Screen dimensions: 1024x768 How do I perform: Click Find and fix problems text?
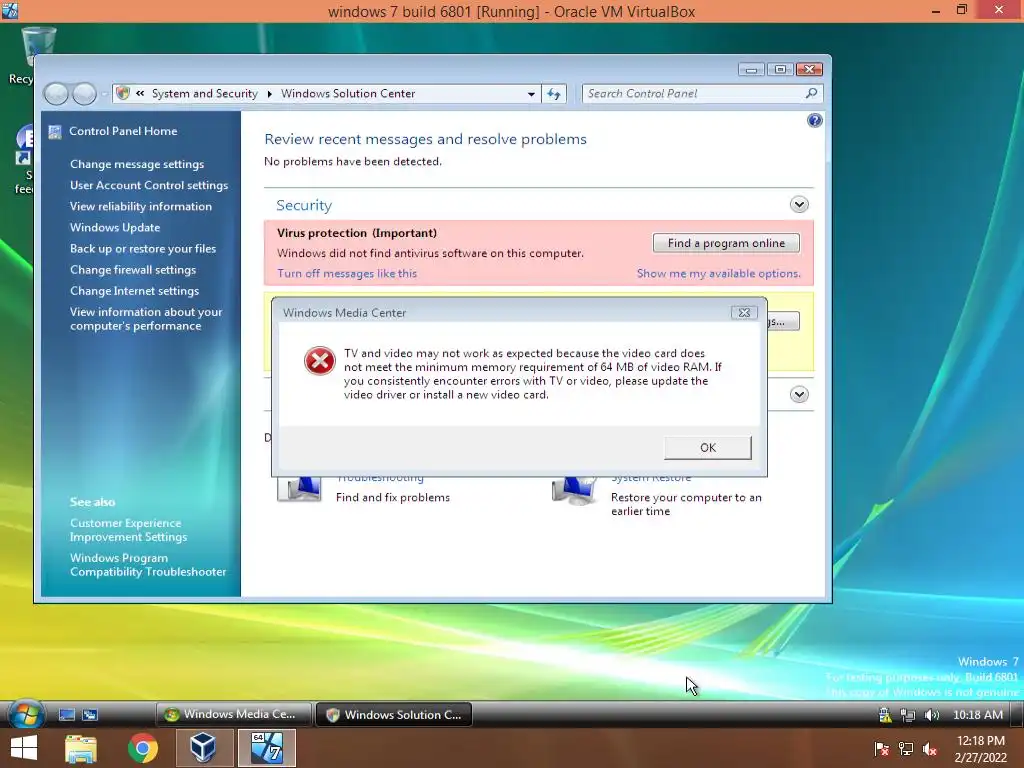[x=393, y=498]
